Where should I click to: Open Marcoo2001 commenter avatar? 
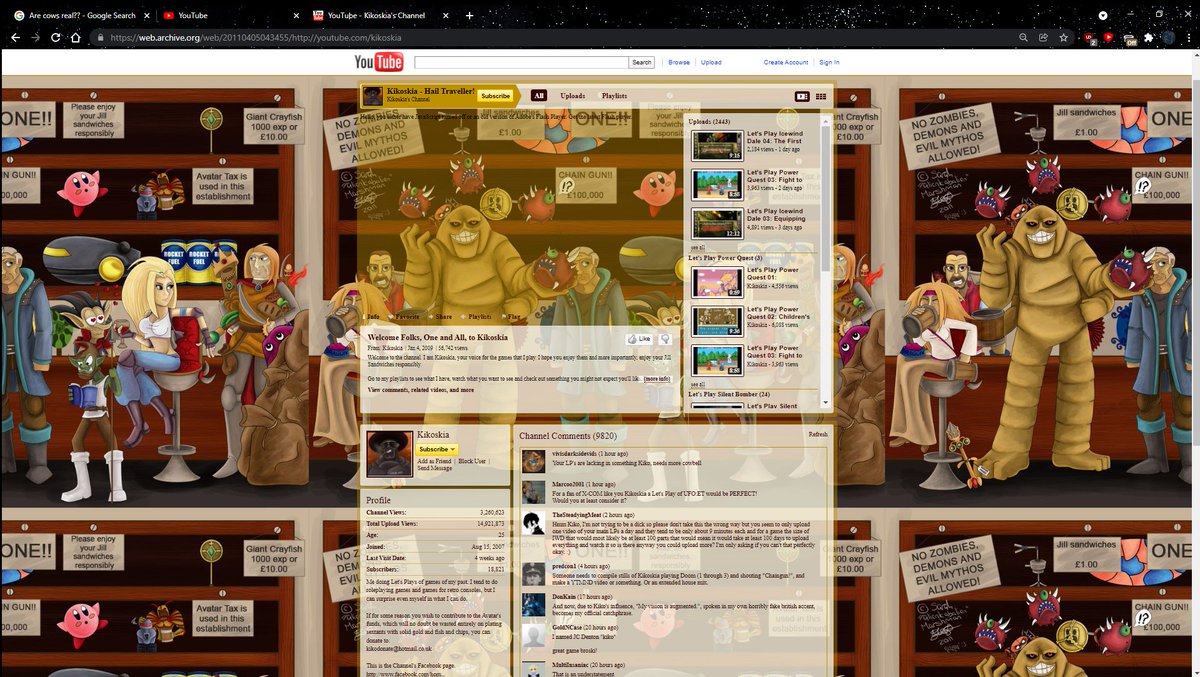pyautogui.click(x=533, y=491)
